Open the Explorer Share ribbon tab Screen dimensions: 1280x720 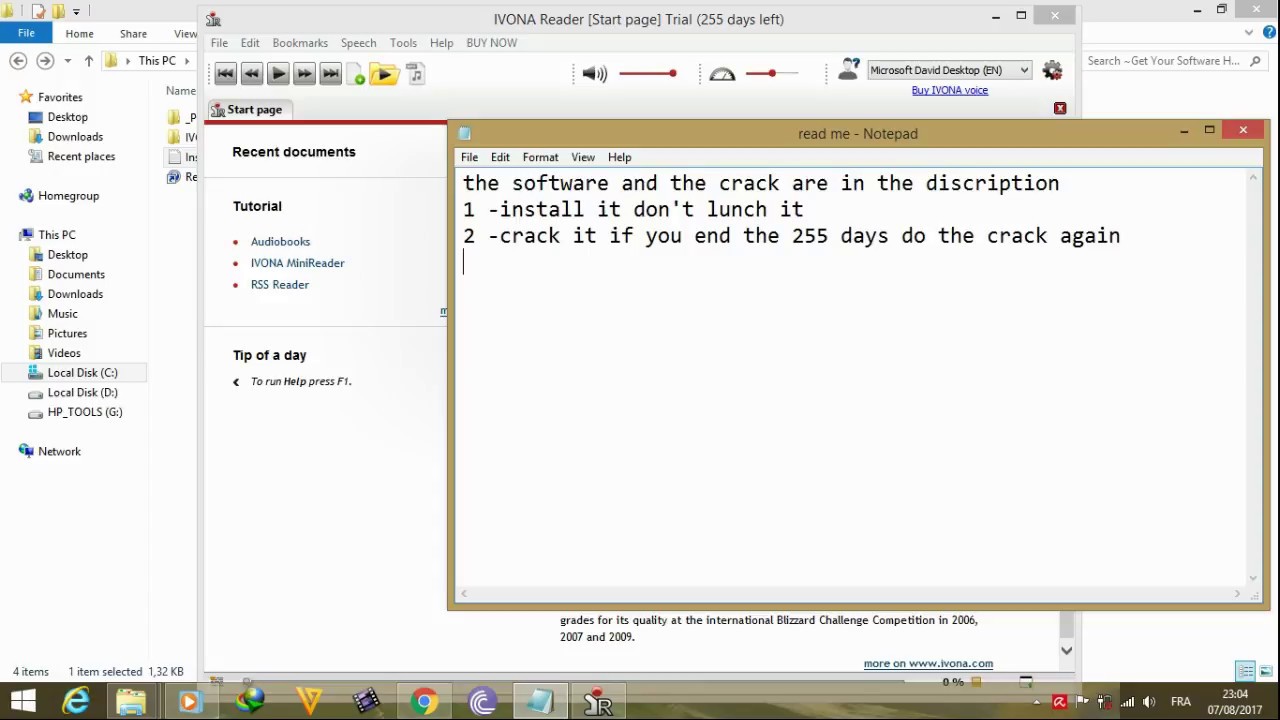click(133, 33)
